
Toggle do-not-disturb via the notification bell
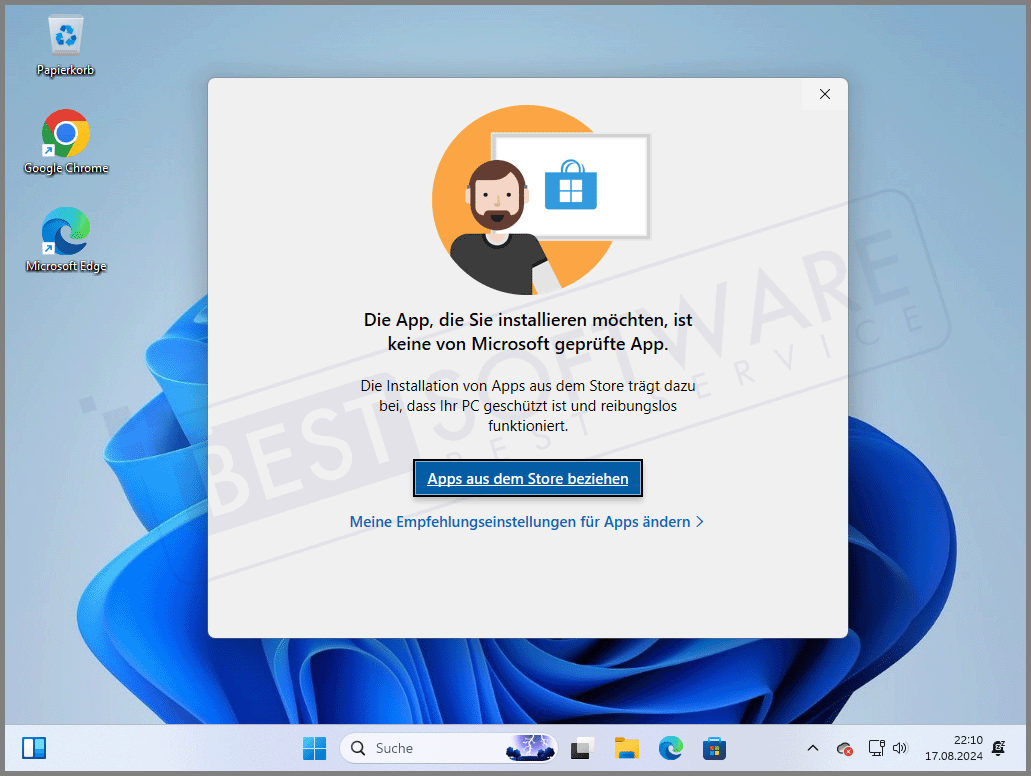click(x=997, y=748)
